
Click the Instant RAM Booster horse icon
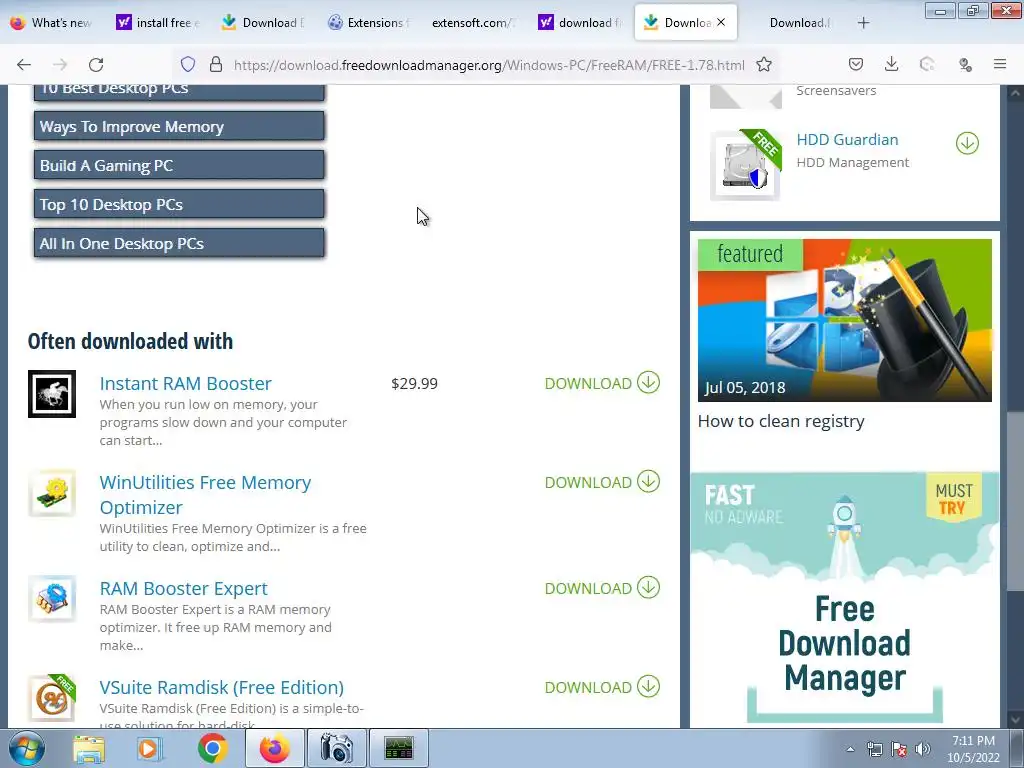pyautogui.click(x=52, y=394)
